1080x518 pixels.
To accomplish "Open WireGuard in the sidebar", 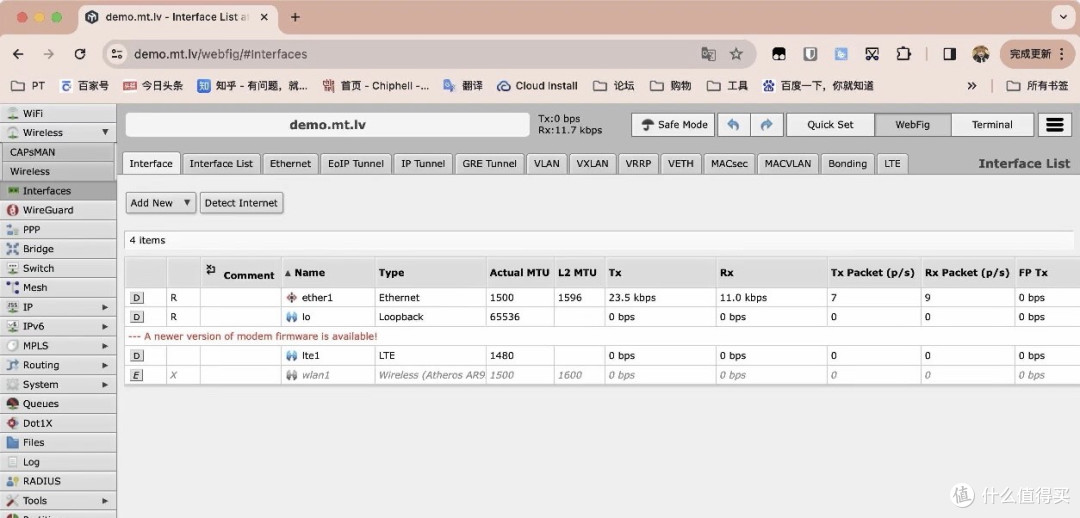I will click(x=47, y=210).
